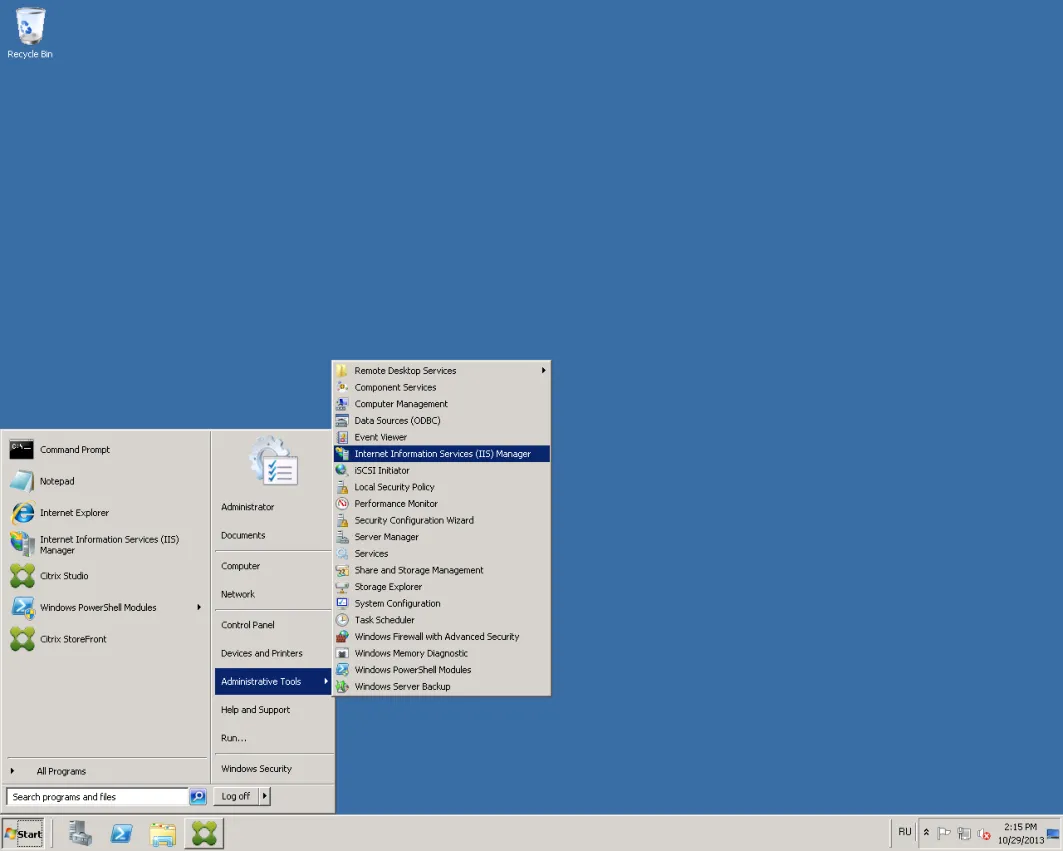1063x851 pixels.
Task: Show hidden tray icons arrow
Action: coord(926,832)
